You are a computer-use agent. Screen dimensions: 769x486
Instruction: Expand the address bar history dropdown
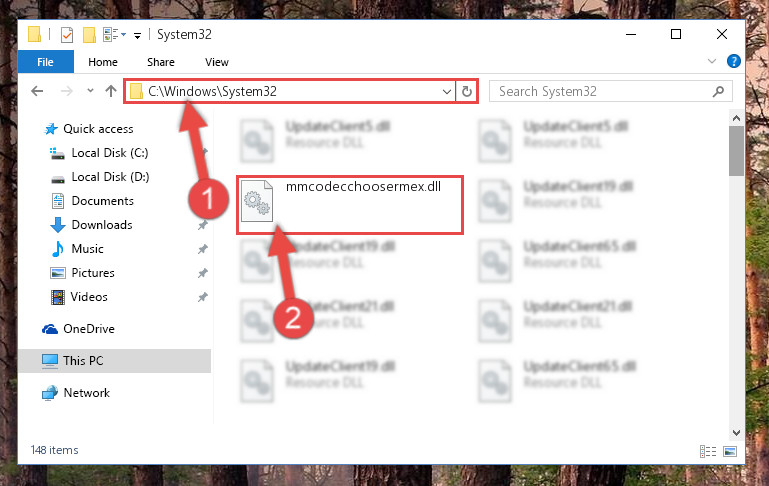(x=446, y=92)
